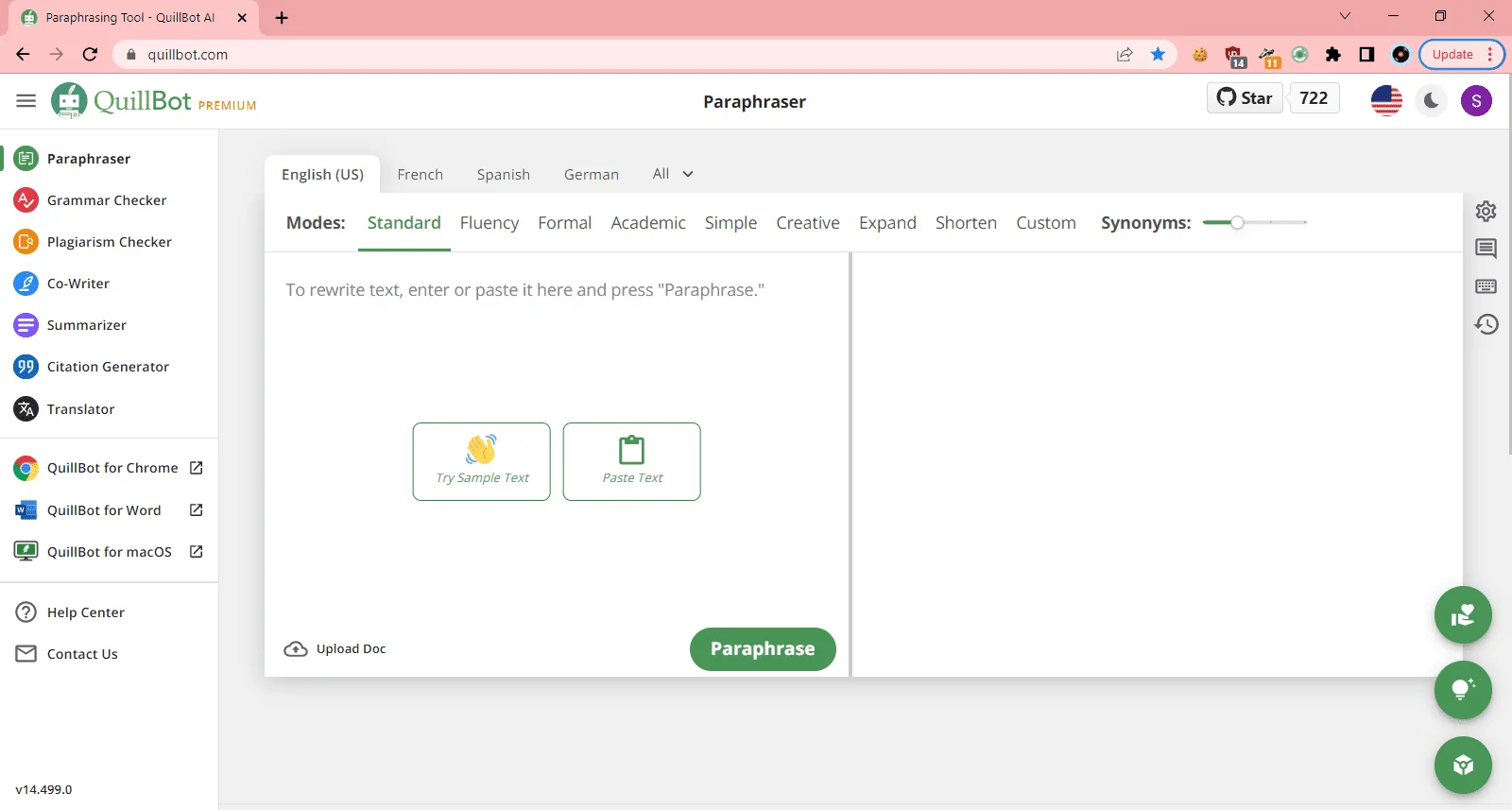The height and width of the screenshot is (810, 1512).
Task: Select the Formal mode
Action: pyautogui.click(x=565, y=223)
